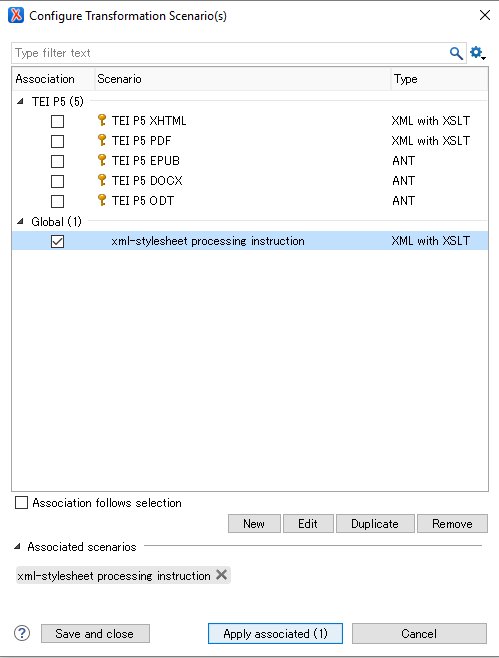499x658 pixels.
Task: Focus the Type filter text field
Action: pyautogui.click(x=230, y=53)
